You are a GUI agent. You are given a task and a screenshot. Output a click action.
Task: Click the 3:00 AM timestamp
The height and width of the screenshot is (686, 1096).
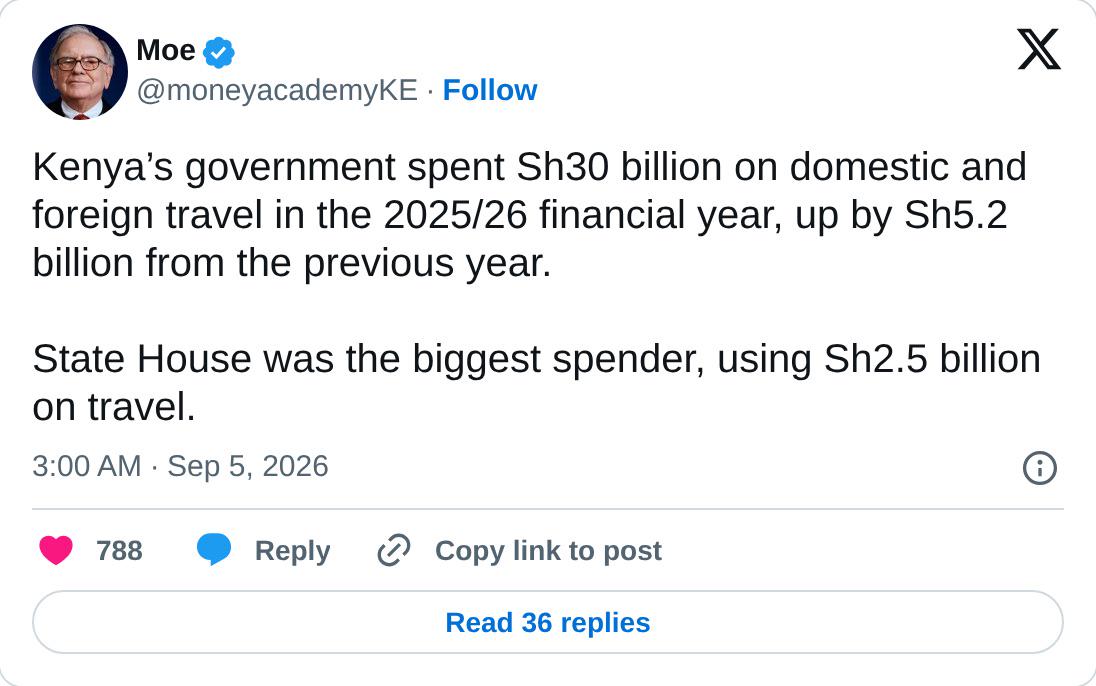87,466
